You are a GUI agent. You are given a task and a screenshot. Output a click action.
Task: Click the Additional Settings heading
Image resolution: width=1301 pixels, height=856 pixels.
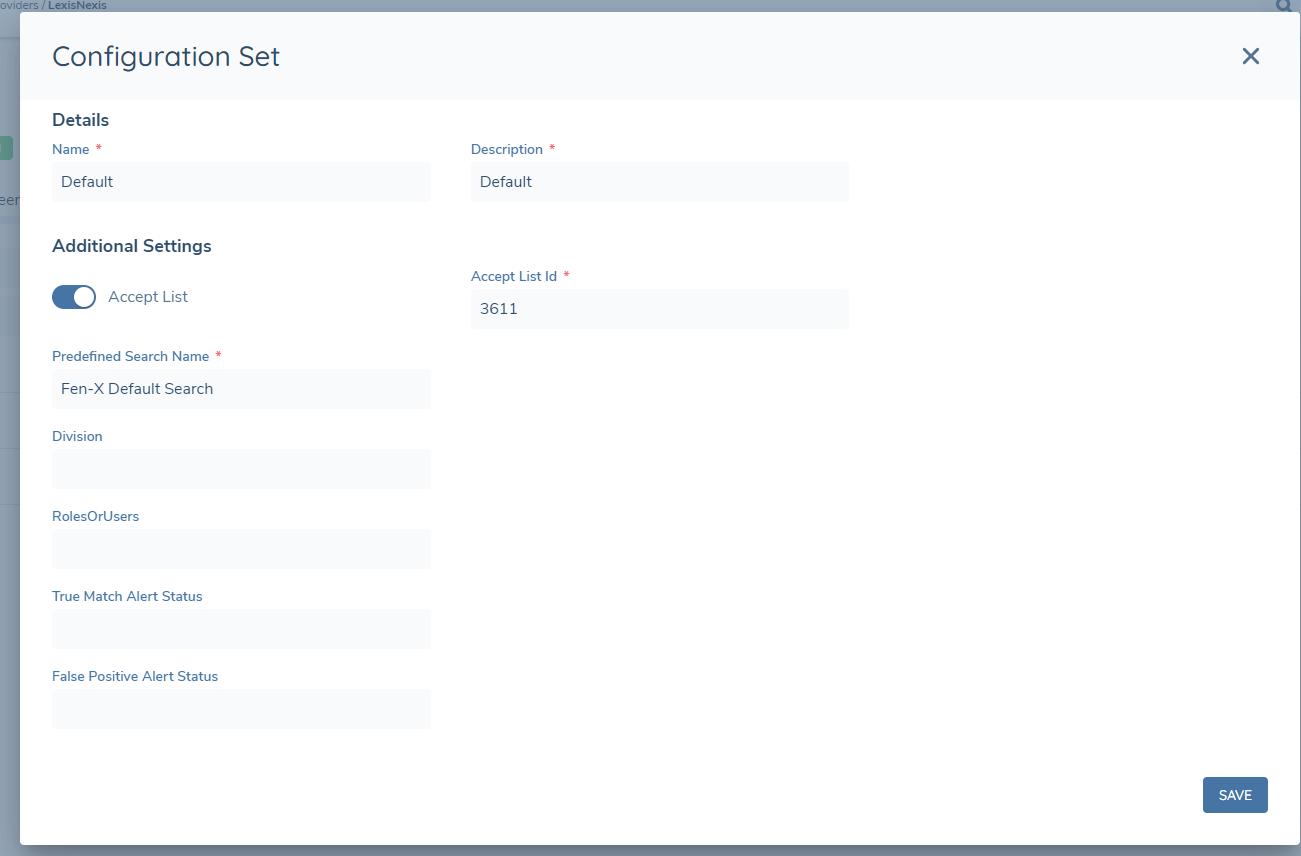(x=131, y=245)
